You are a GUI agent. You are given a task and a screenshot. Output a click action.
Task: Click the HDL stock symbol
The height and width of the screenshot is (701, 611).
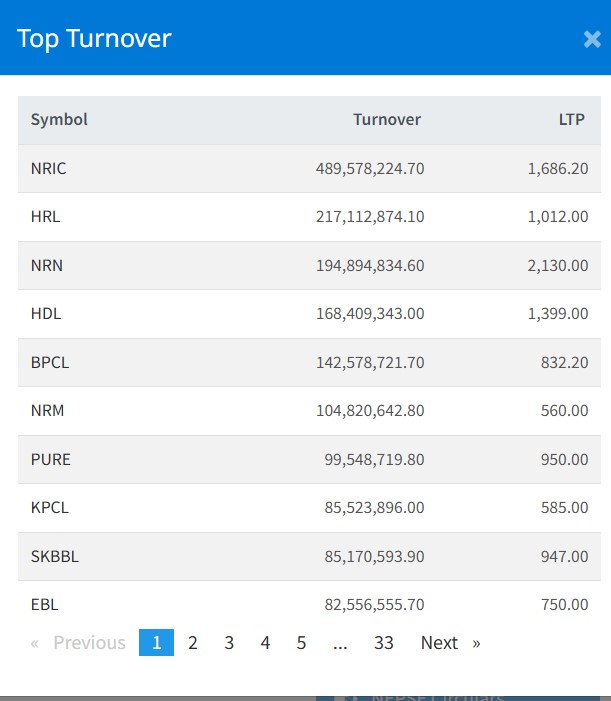46,314
